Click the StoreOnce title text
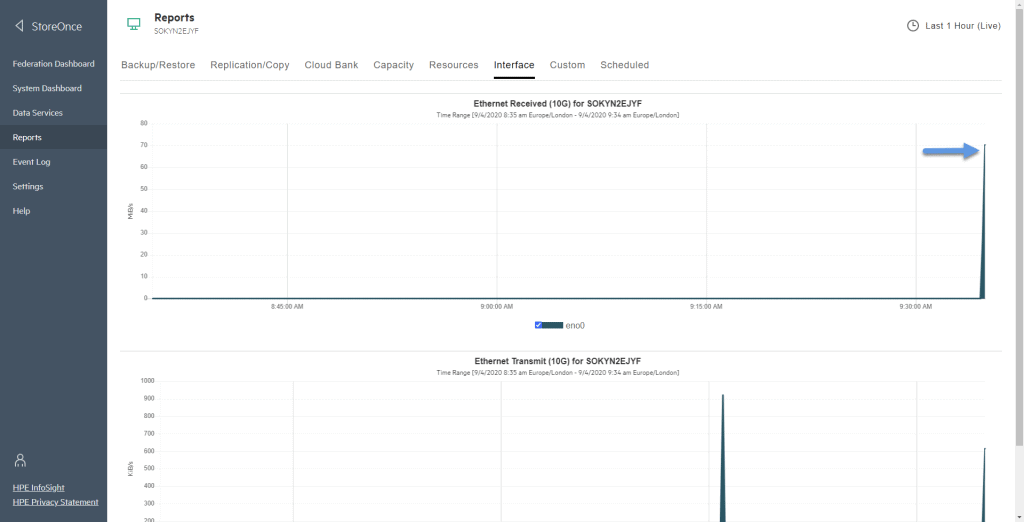Image resolution: width=1024 pixels, height=522 pixels. coord(57,27)
